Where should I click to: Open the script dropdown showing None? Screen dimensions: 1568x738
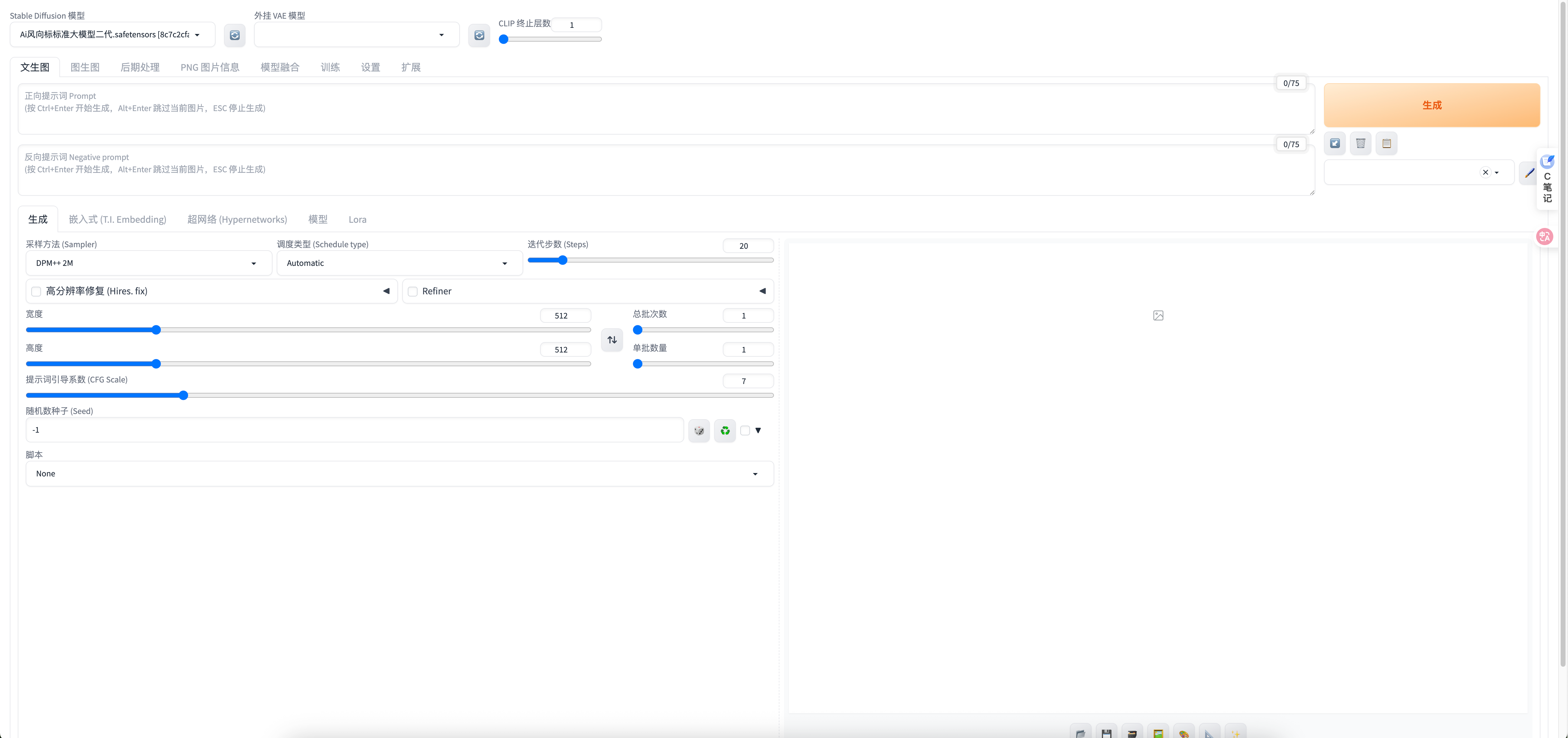tap(399, 473)
